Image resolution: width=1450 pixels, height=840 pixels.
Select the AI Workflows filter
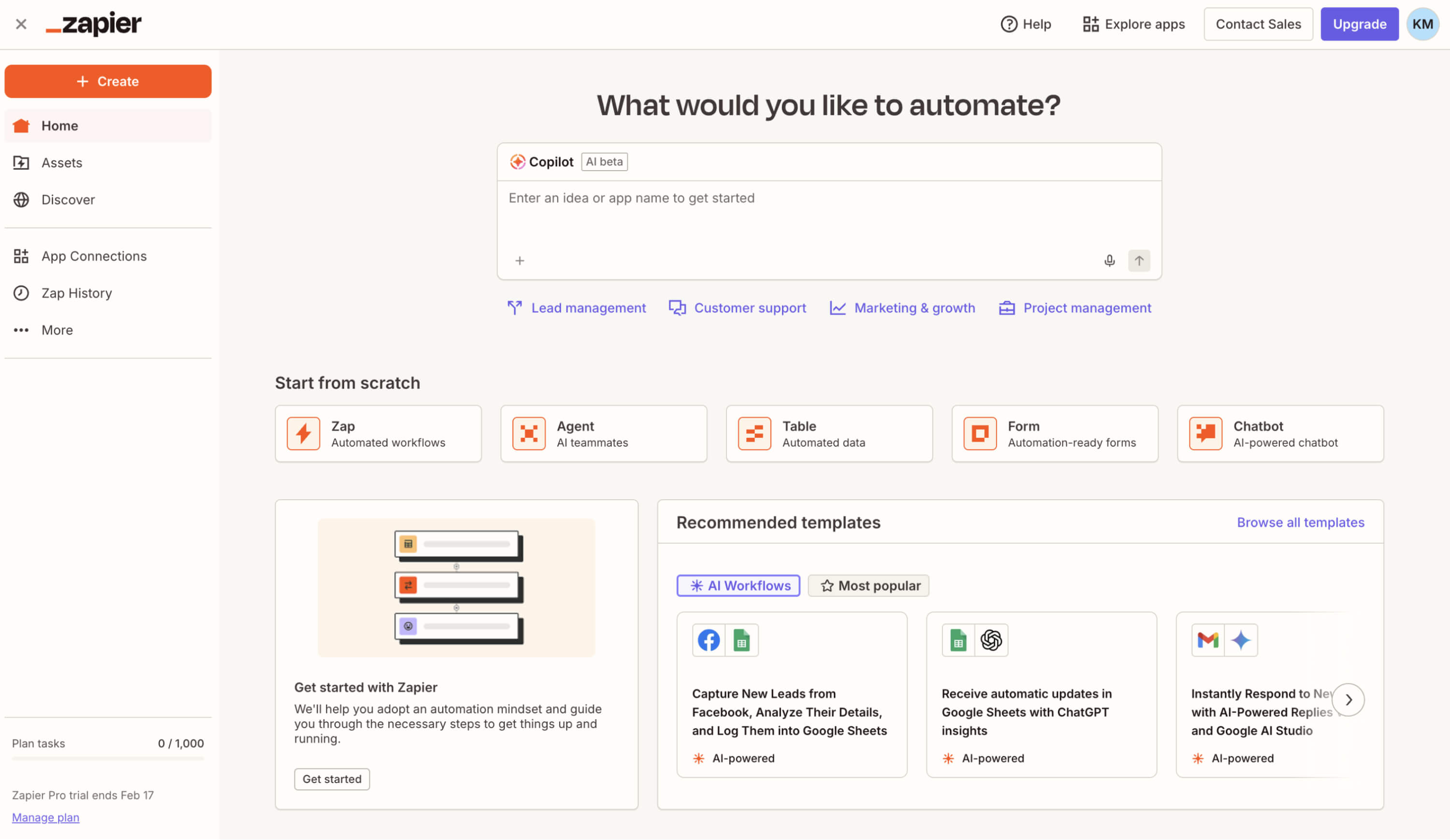click(738, 586)
